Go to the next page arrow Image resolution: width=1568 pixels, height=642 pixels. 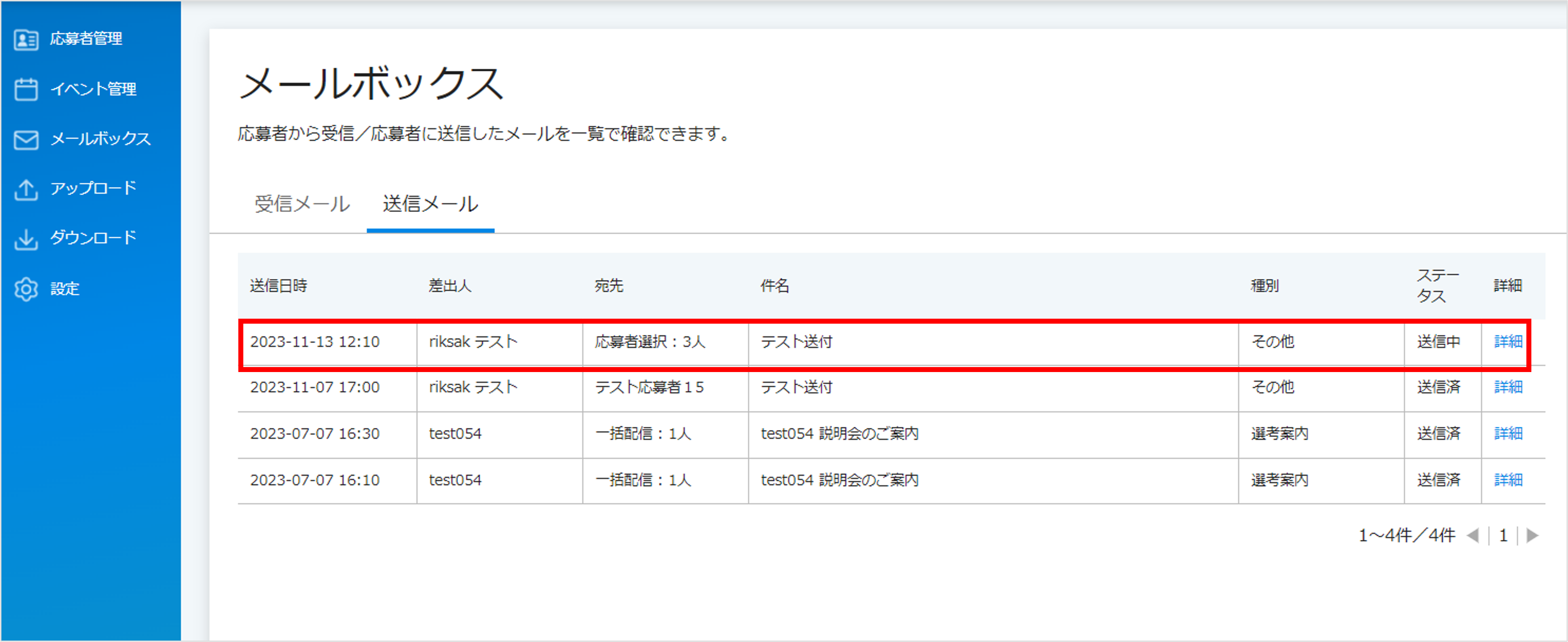[1533, 535]
